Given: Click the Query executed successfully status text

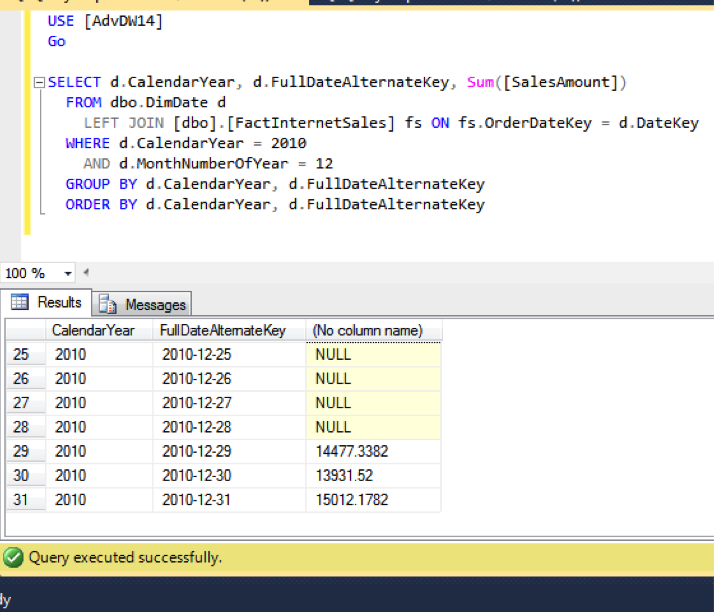Looking at the screenshot, I should pos(125,557).
